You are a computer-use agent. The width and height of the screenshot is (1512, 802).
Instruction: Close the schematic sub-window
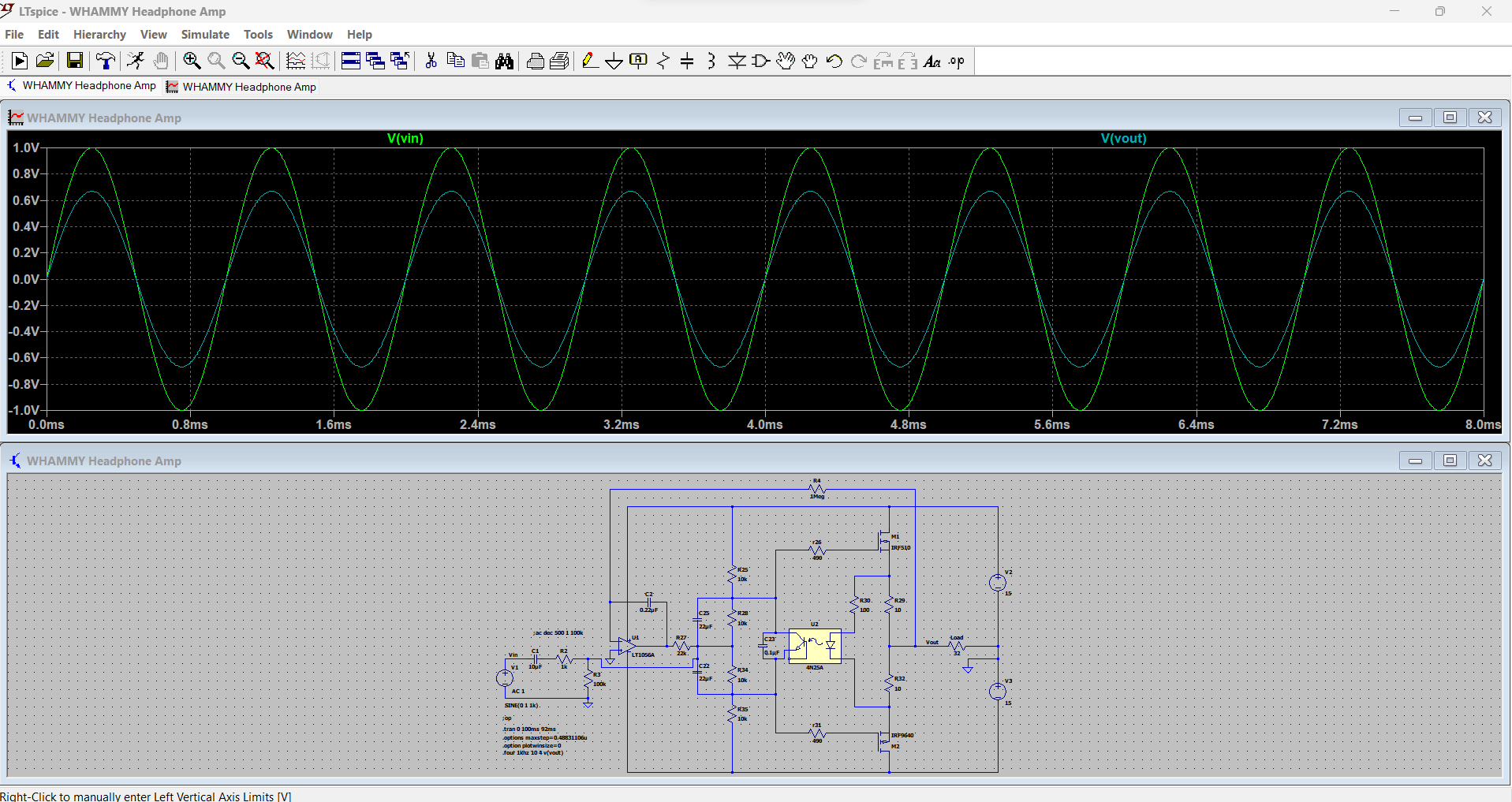tap(1485, 461)
